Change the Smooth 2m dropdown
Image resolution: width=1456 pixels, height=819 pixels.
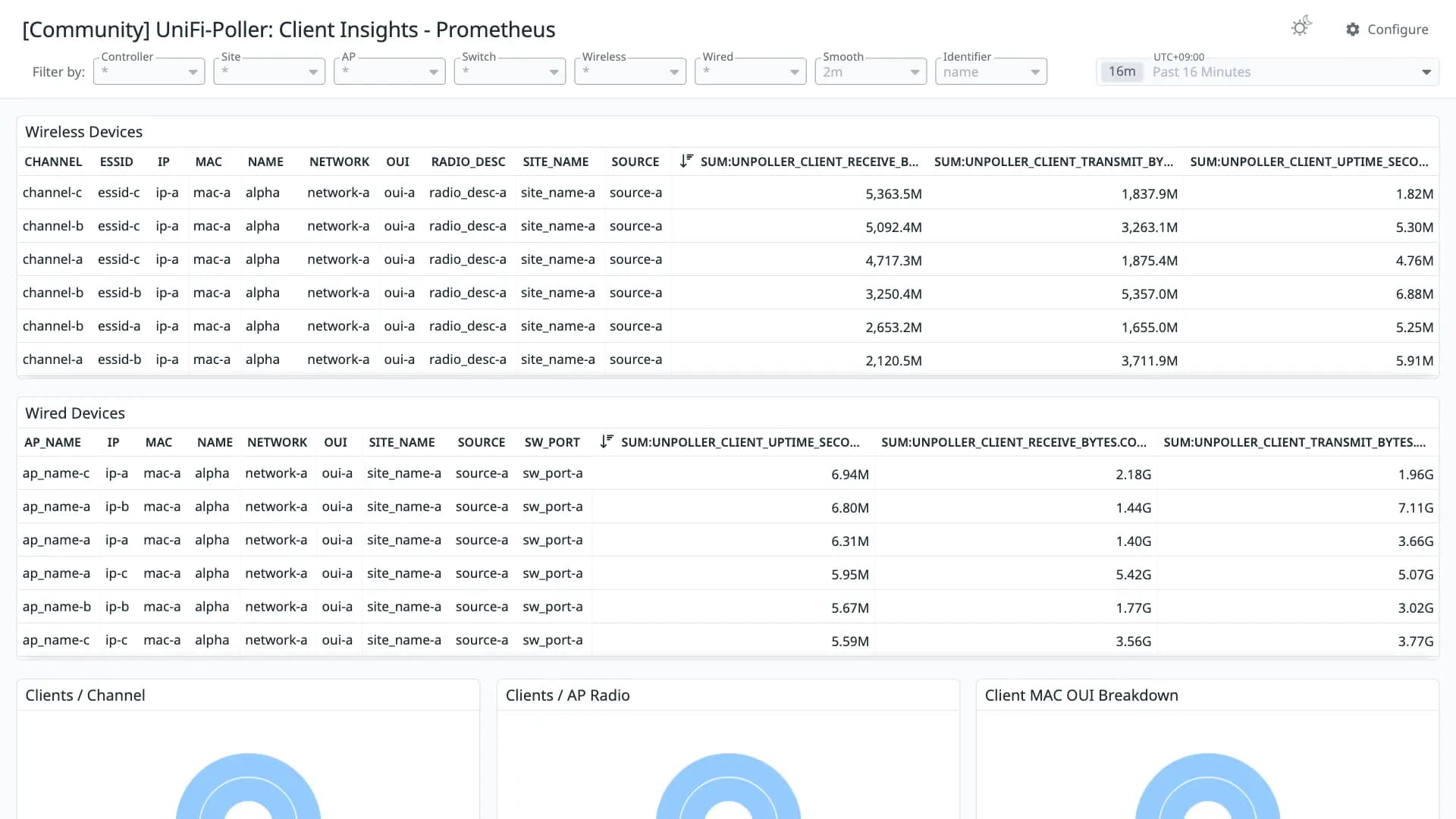pos(871,71)
